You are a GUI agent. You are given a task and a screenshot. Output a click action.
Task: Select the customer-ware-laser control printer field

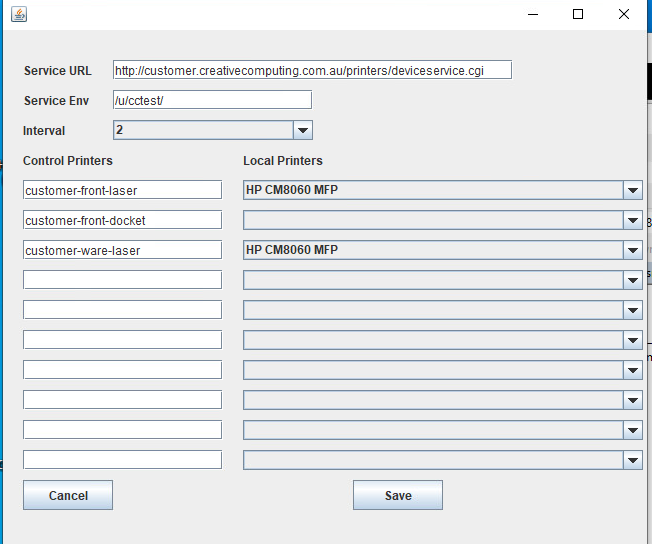[x=122, y=250]
